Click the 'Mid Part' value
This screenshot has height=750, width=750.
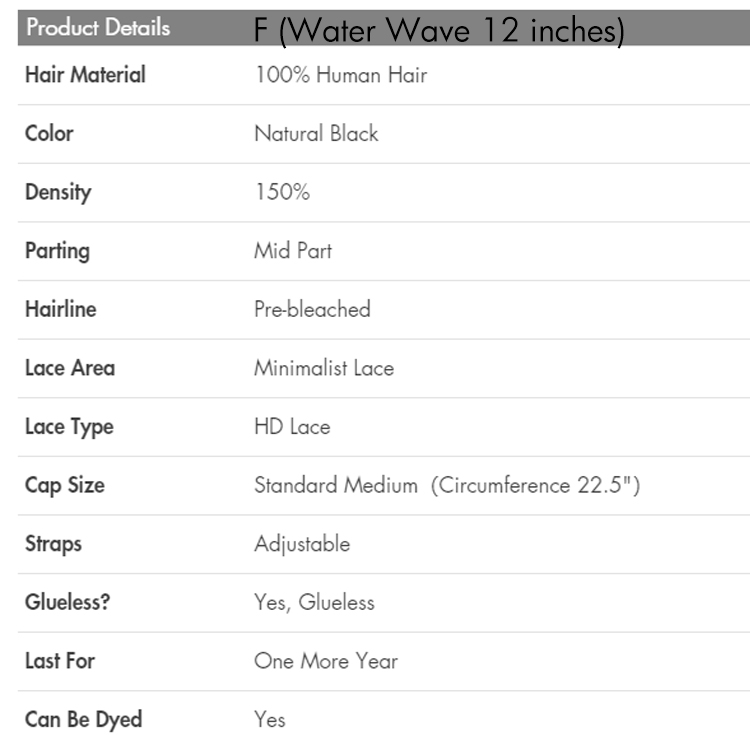(x=292, y=250)
